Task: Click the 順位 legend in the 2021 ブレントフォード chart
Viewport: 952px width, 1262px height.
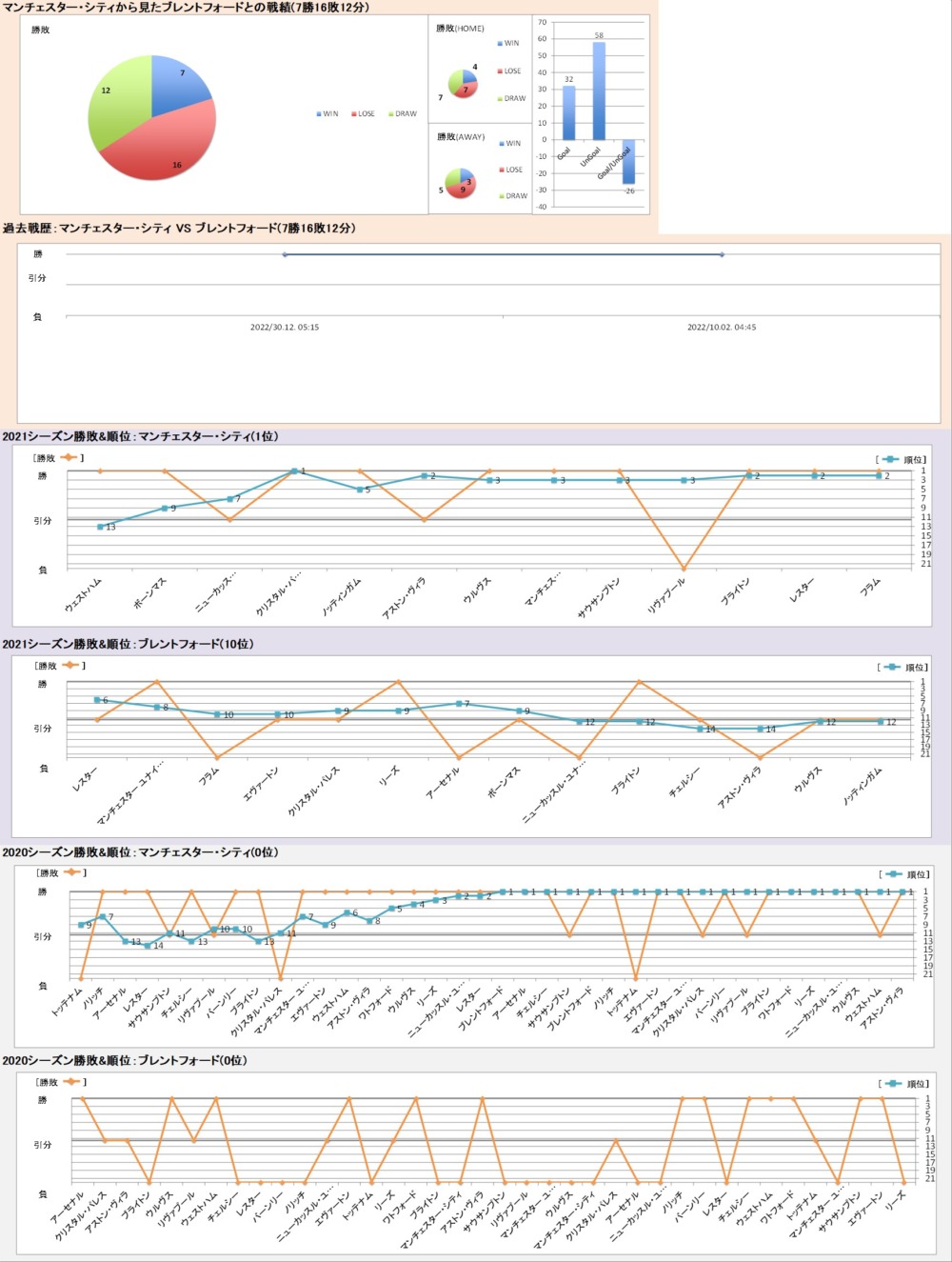Action: pos(902,668)
